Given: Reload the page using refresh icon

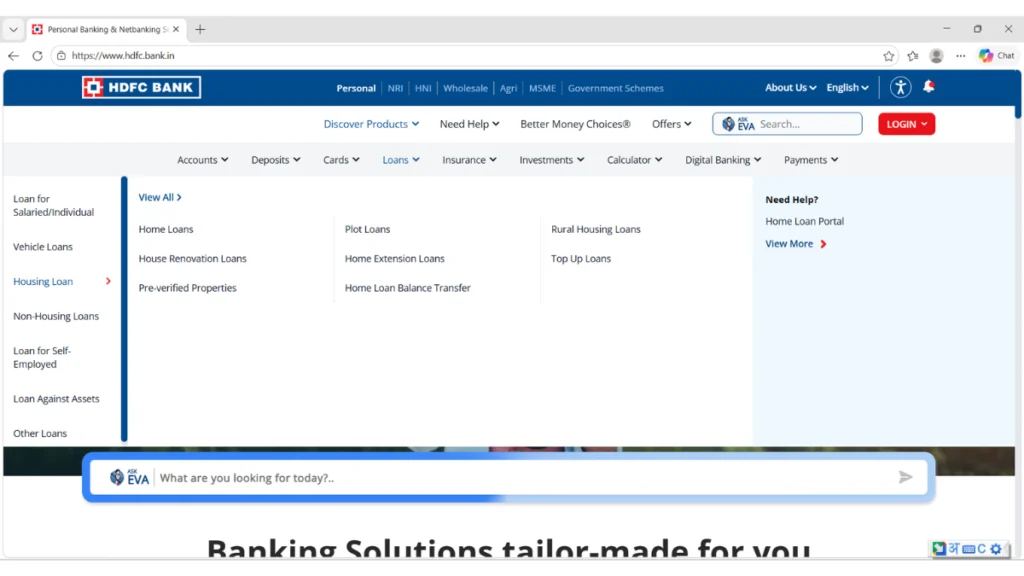Looking at the screenshot, I should click(37, 56).
